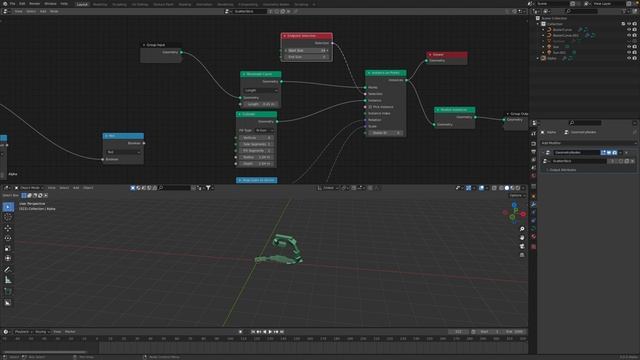
Task: Click the Play animation button
Action: [x=270, y=332]
